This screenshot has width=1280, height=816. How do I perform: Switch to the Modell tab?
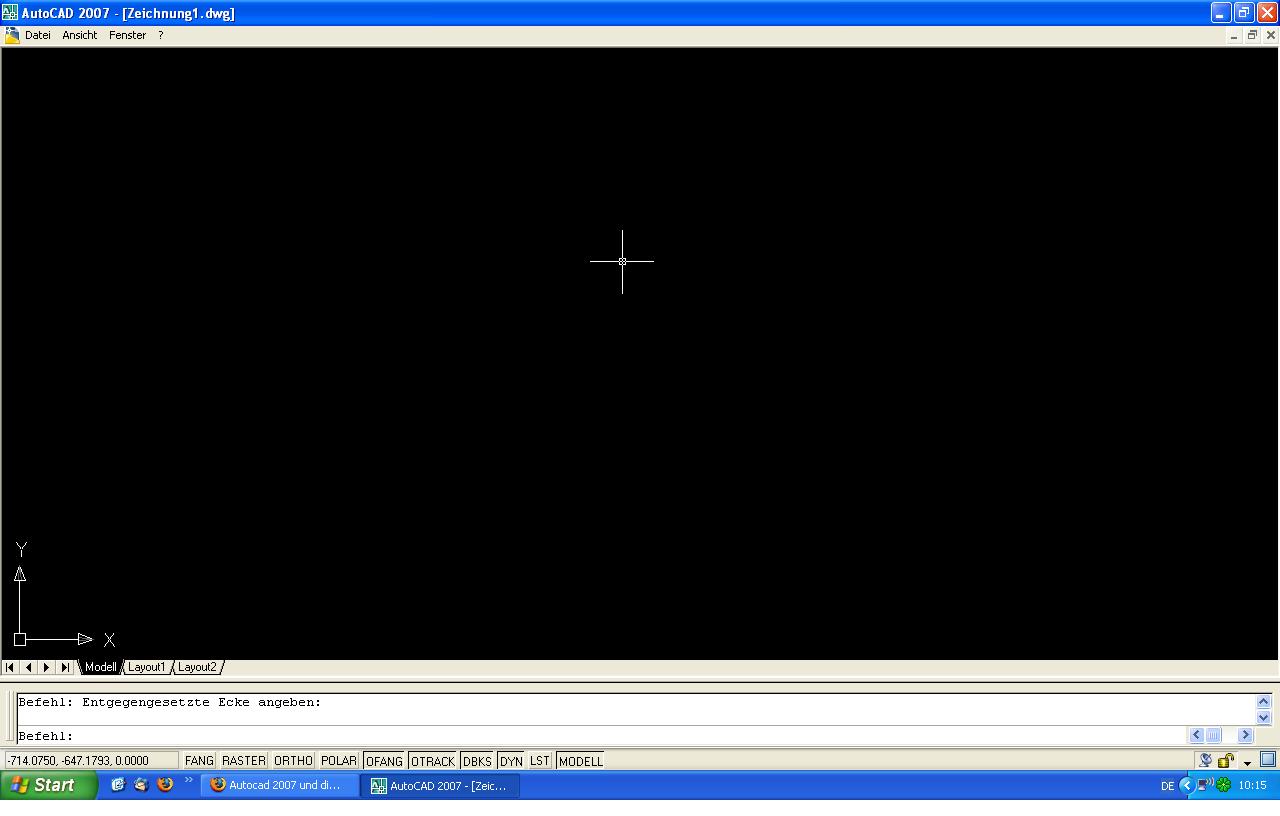100,667
